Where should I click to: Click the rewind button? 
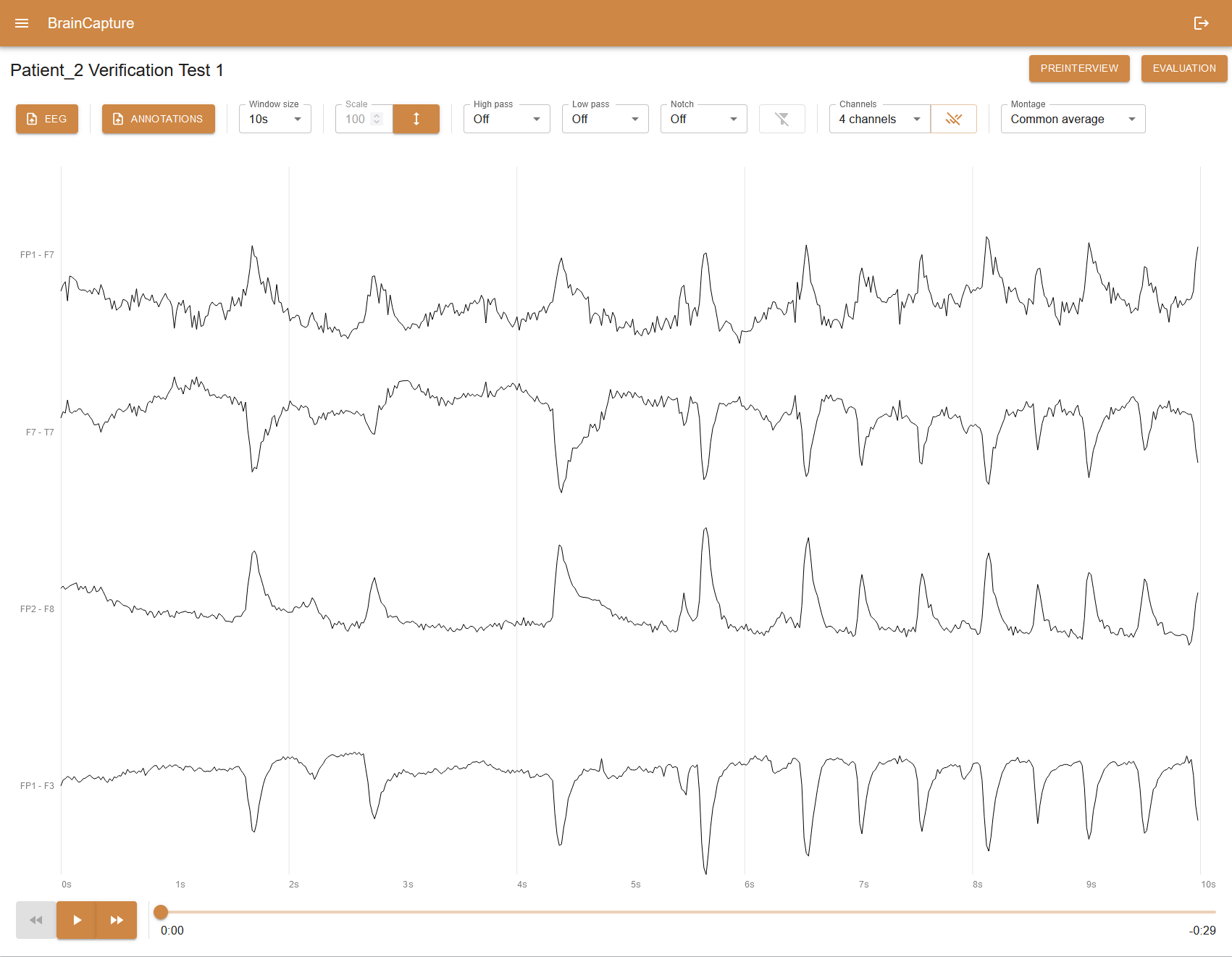(x=36, y=920)
